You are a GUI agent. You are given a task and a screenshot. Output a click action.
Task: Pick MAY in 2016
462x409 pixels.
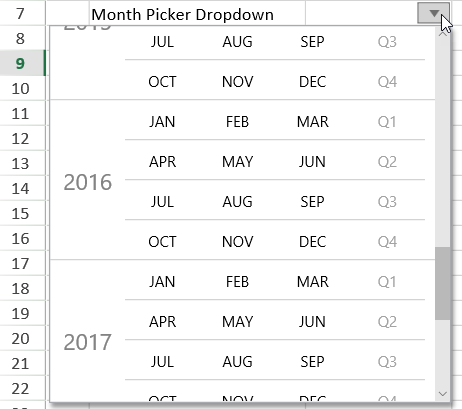click(x=238, y=162)
